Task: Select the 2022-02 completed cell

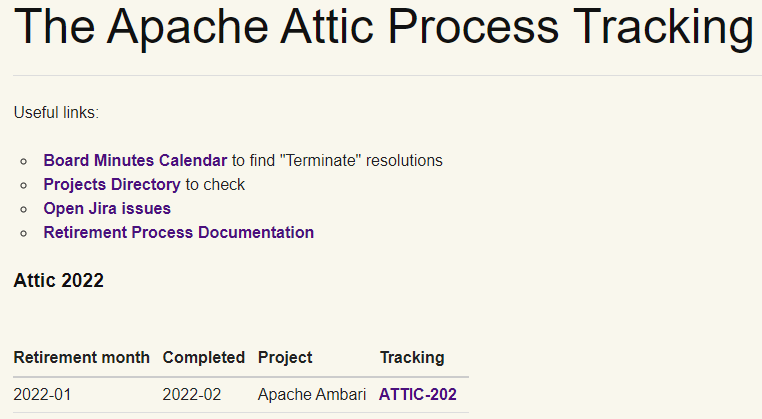Action: coord(191,394)
